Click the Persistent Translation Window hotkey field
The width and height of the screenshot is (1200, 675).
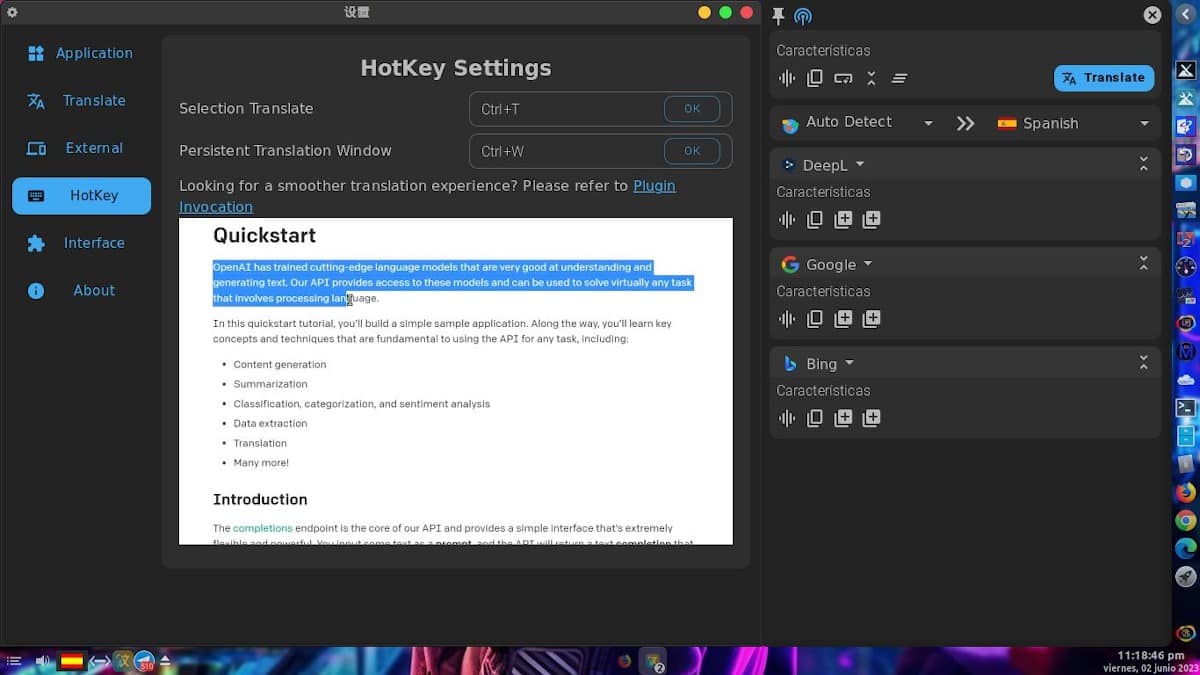600,151
